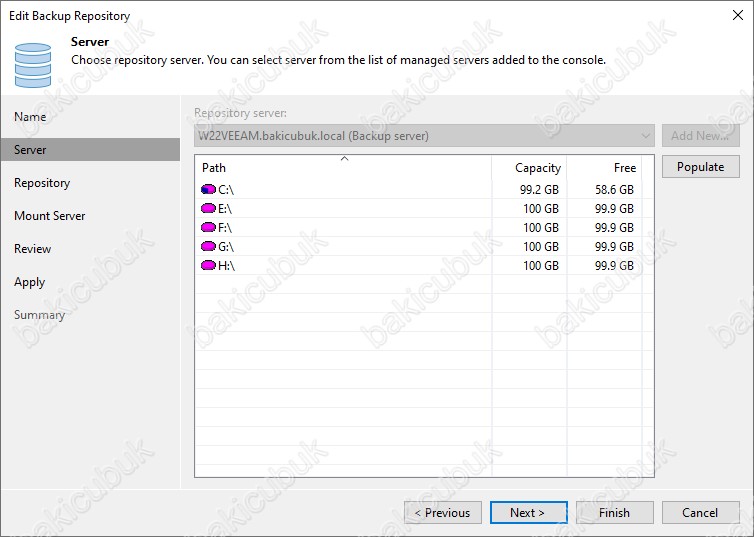
Task: Open the Mount Server wizard step
Action: (x=50, y=216)
